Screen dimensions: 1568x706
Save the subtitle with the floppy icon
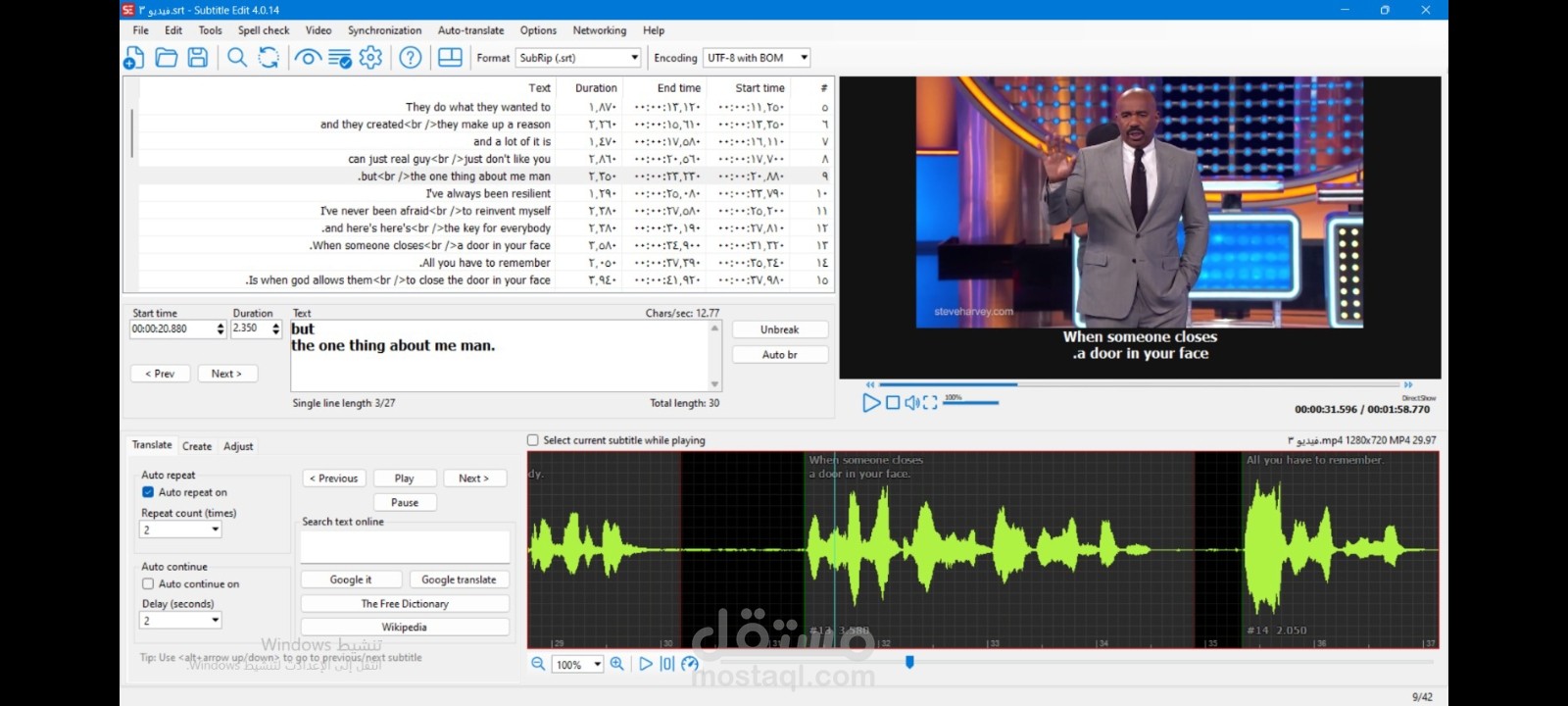coord(198,58)
